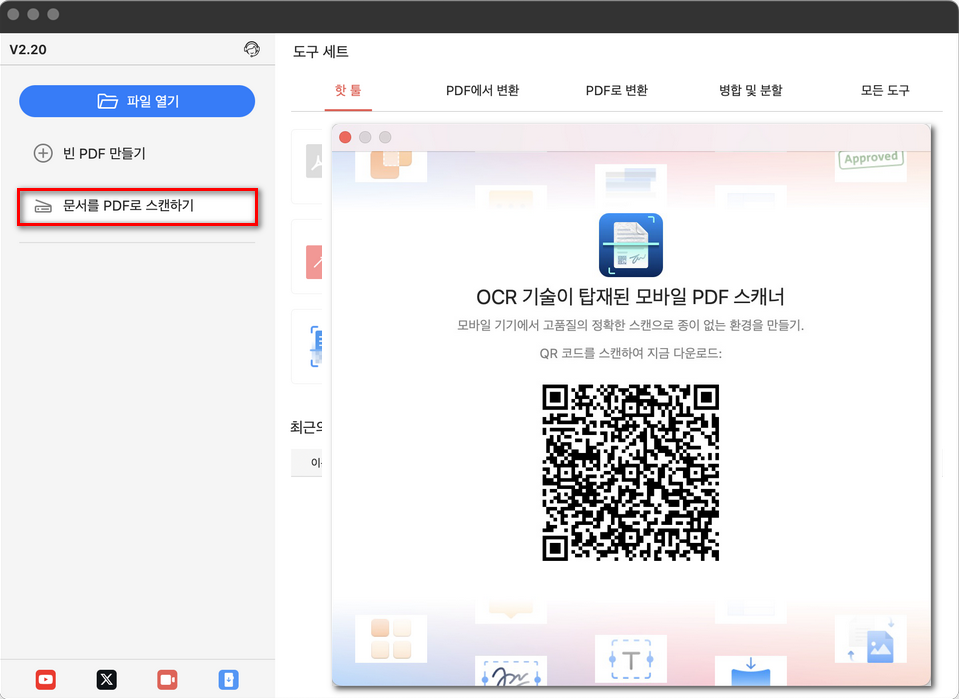Viewport: 959px width, 699px height.
Task: Switch to the PDF에서 변환 tab
Action: pos(484,89)
